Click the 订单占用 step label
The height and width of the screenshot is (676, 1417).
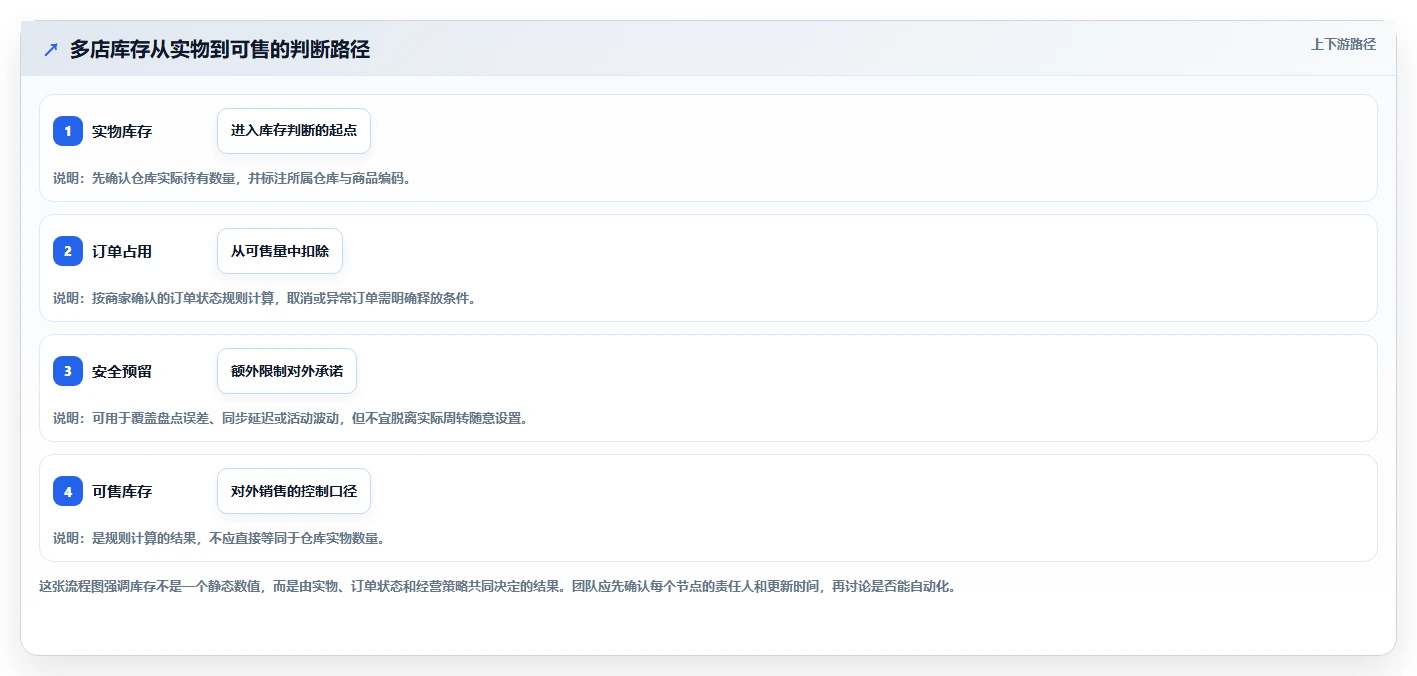122,251
